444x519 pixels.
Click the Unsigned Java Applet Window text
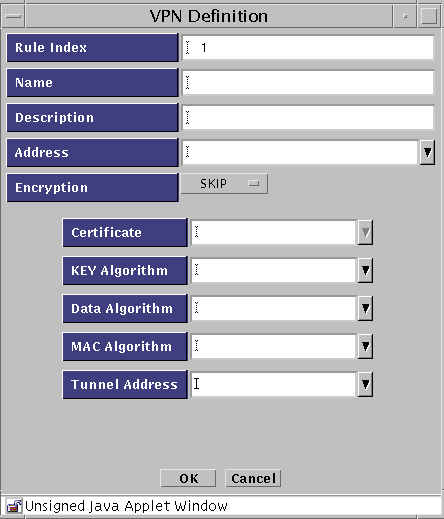(x=126, y=506)
